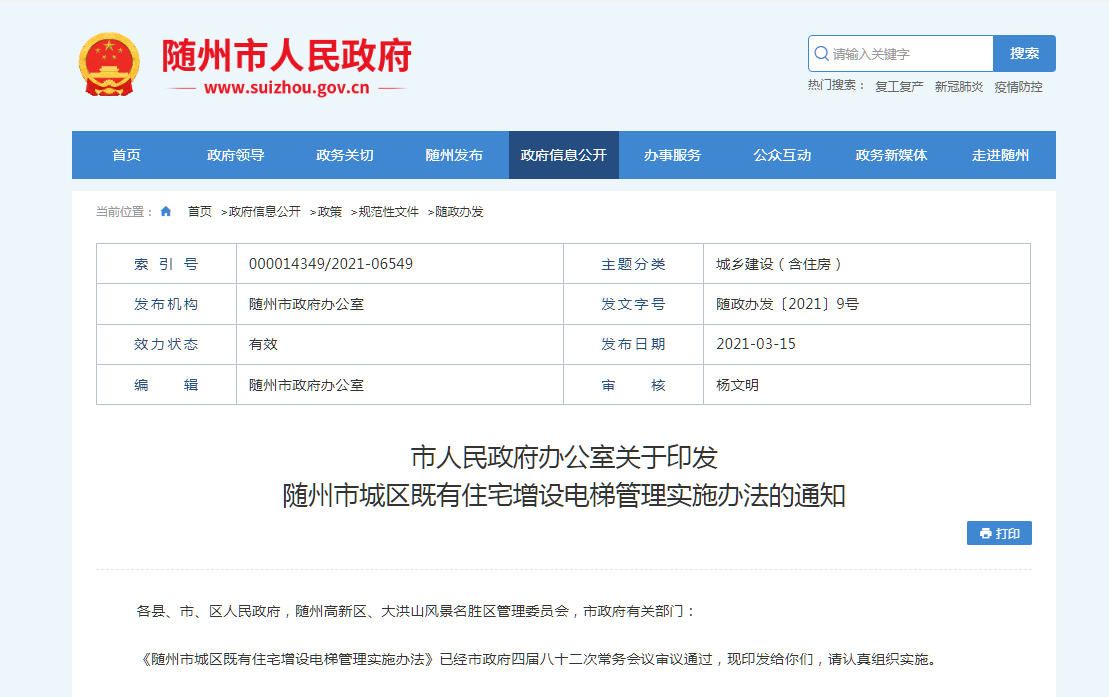The width and height of the screenshot is (1109, 697).
Task: Navigate to 公众互动 section
Action: click(782, 155)
